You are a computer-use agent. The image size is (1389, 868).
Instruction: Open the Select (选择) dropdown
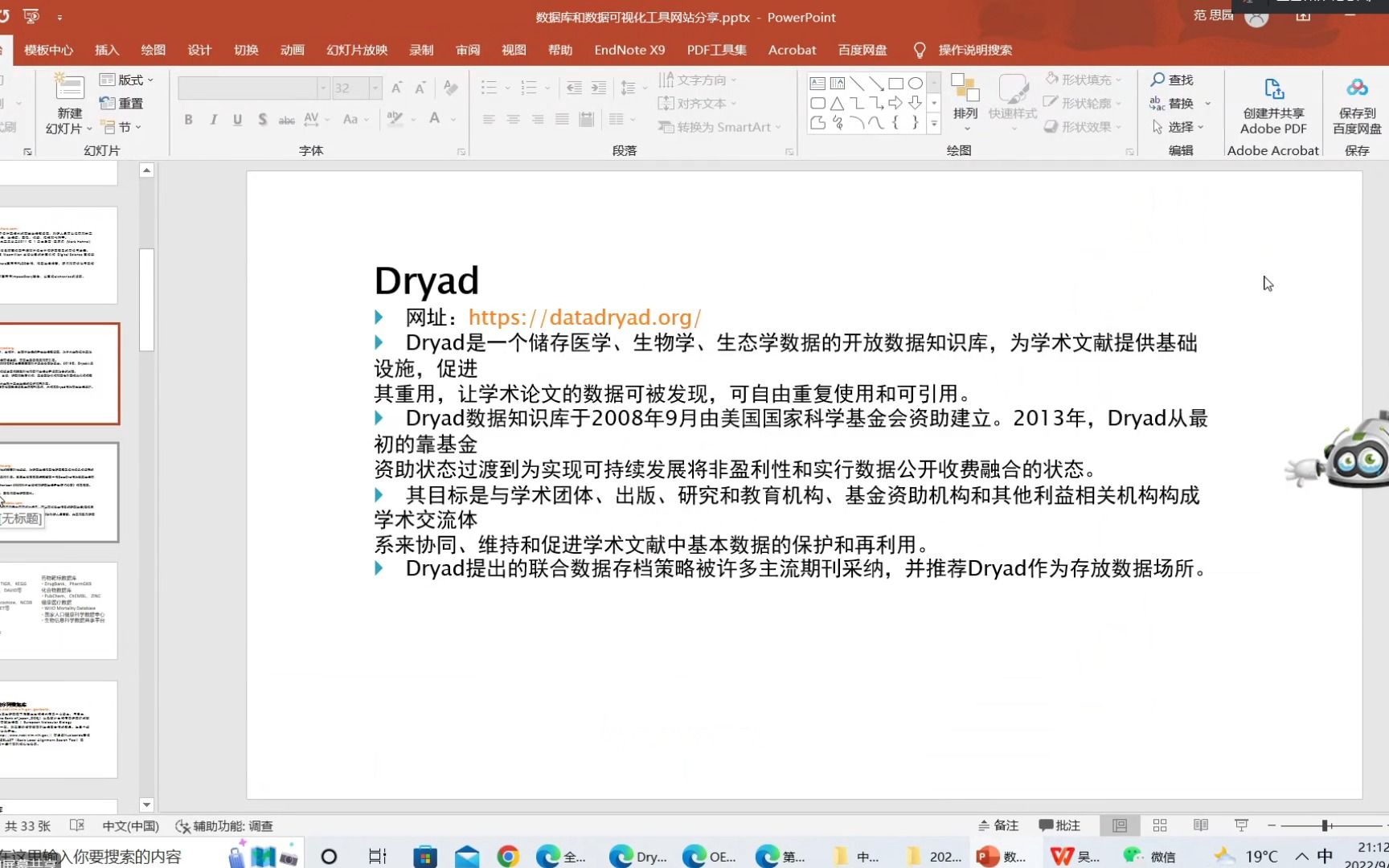[1178, 127]
